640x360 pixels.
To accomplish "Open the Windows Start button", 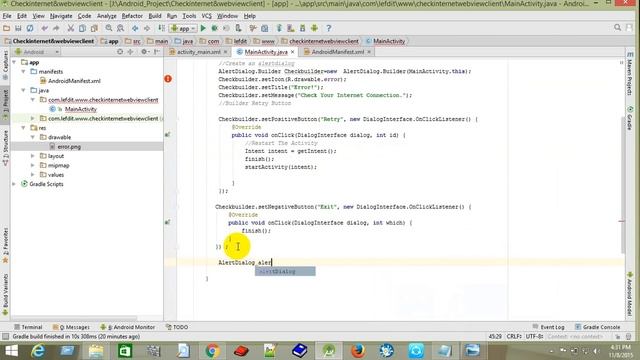I will point(11,351).
